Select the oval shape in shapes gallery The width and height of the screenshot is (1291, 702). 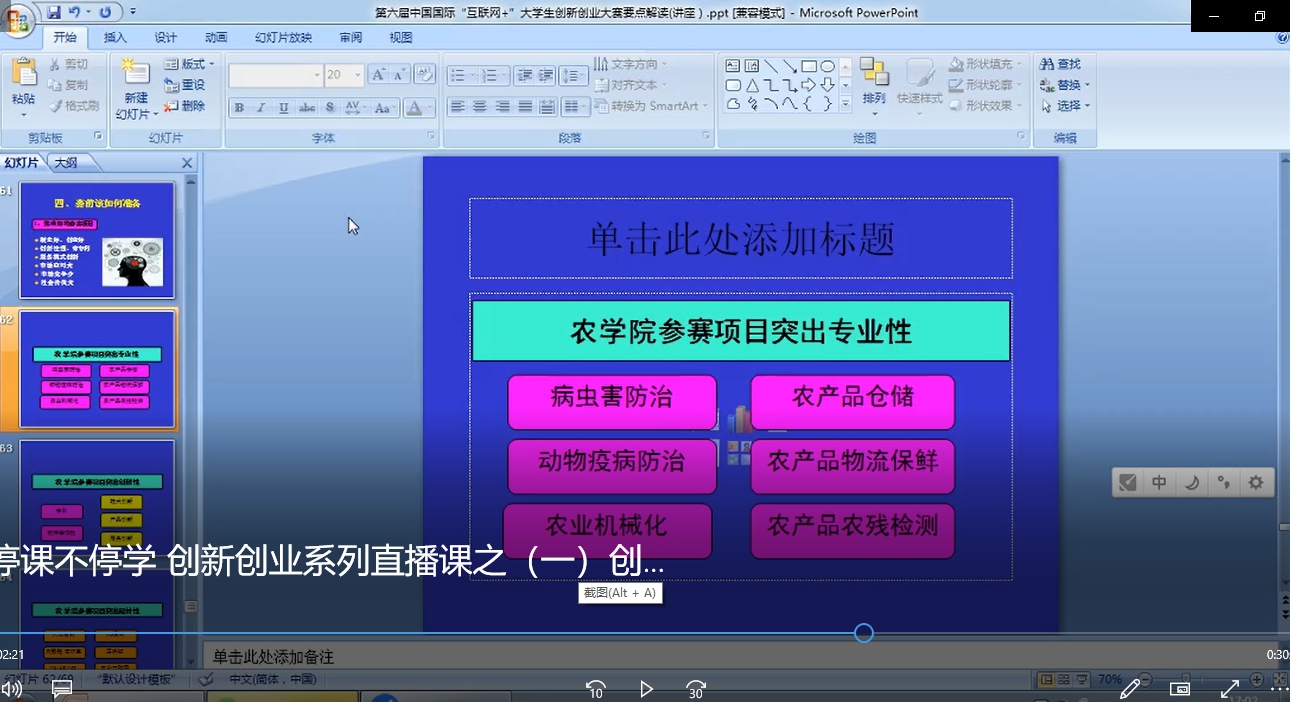coord(827,66)
